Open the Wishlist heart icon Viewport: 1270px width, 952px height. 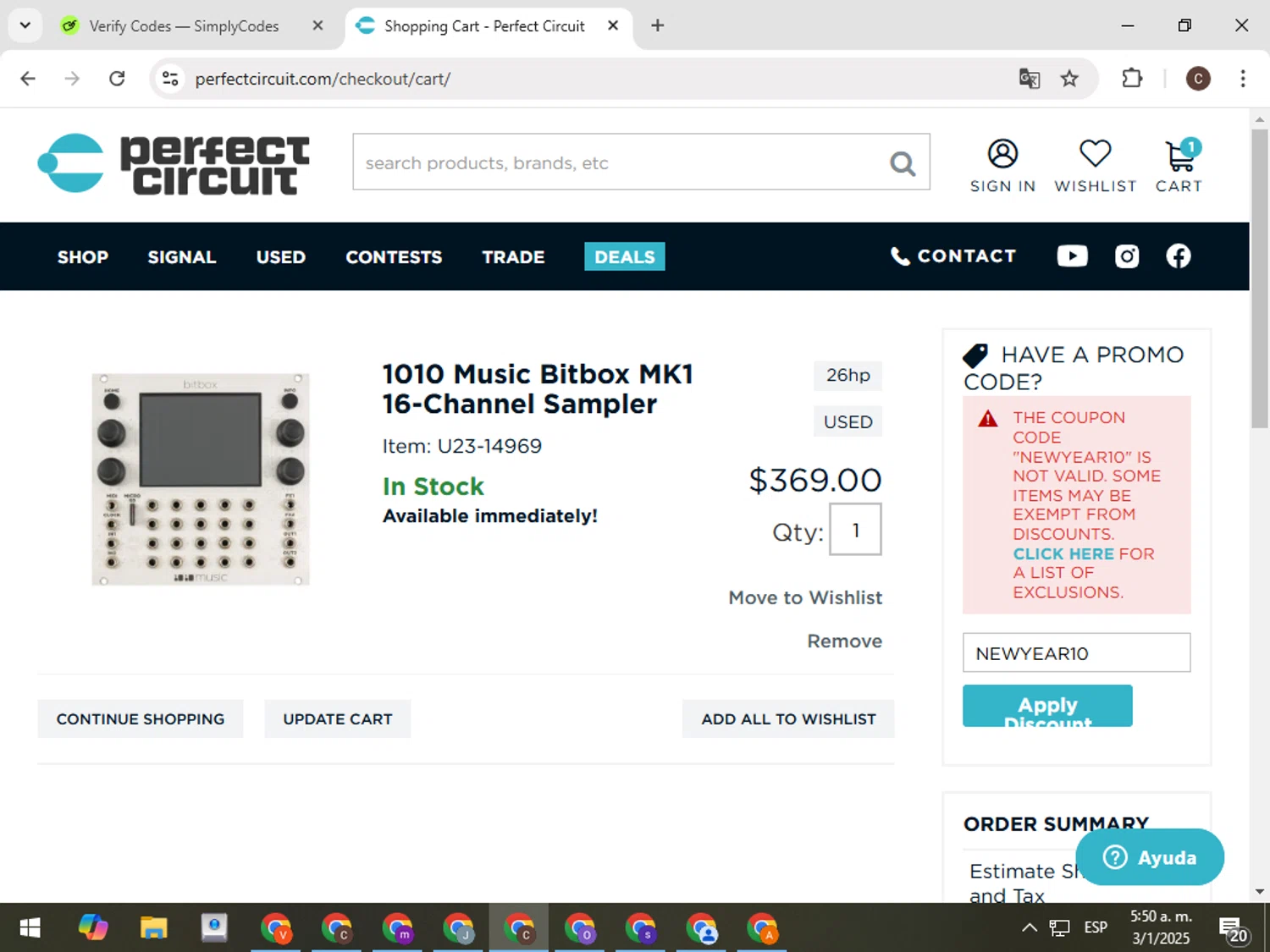(1095, 154)
